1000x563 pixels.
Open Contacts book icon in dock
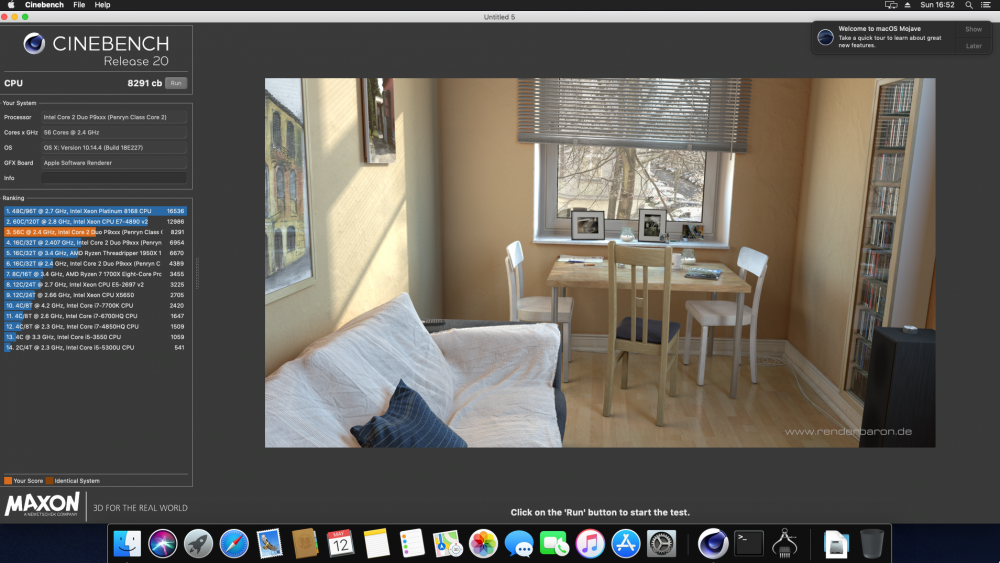pyautogui.click(x=305, y=544)
